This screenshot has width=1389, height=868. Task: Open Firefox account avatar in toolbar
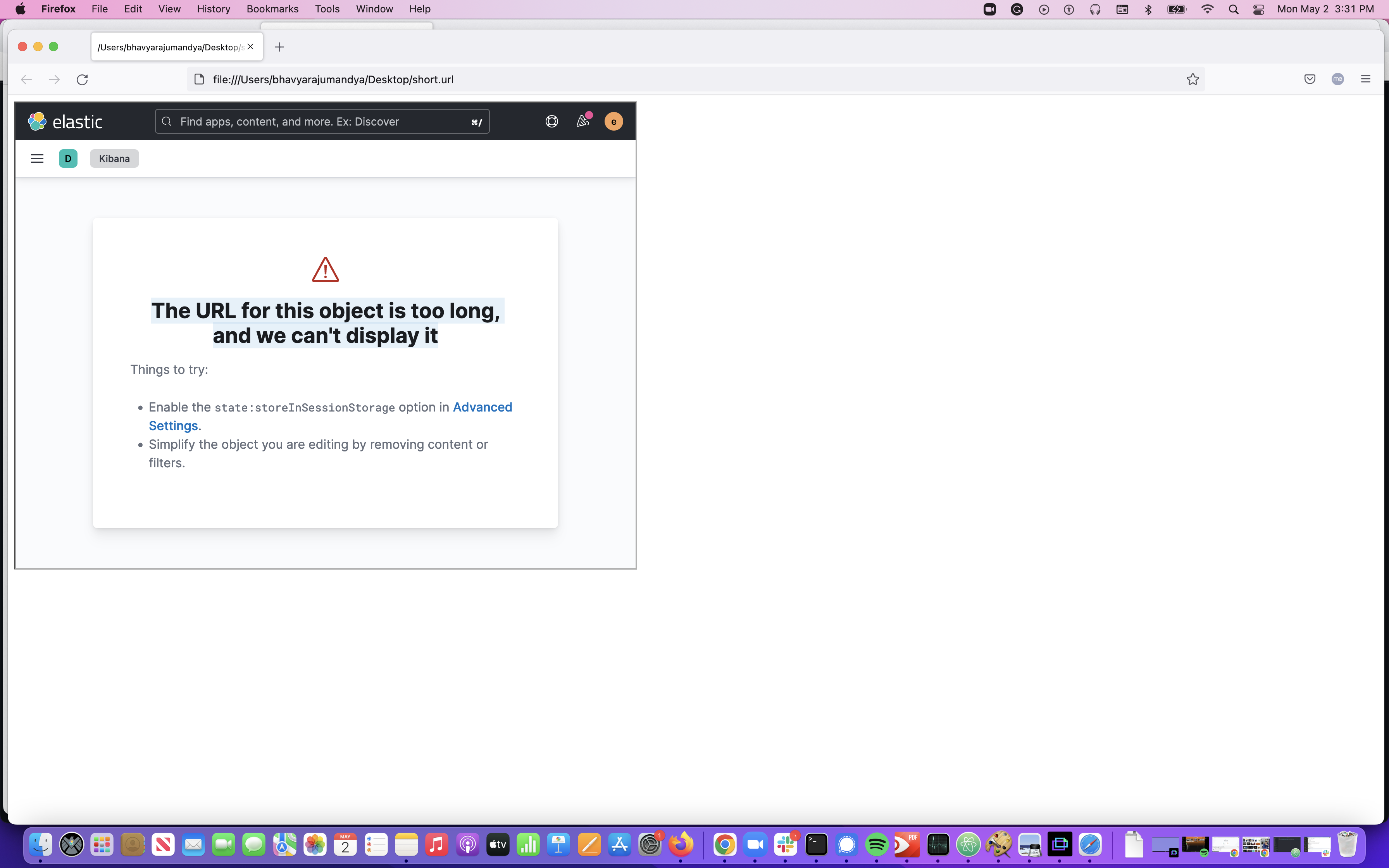pos(1338,79)
